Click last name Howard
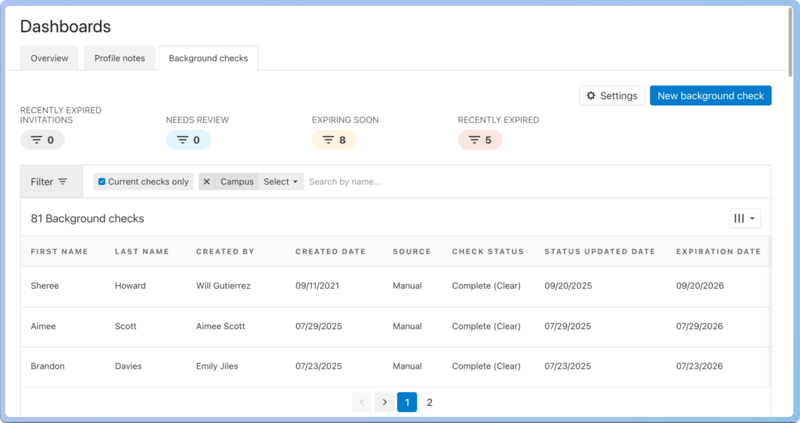Image resolution: width=800 pixels, height=423 pixels. (130, 286)
